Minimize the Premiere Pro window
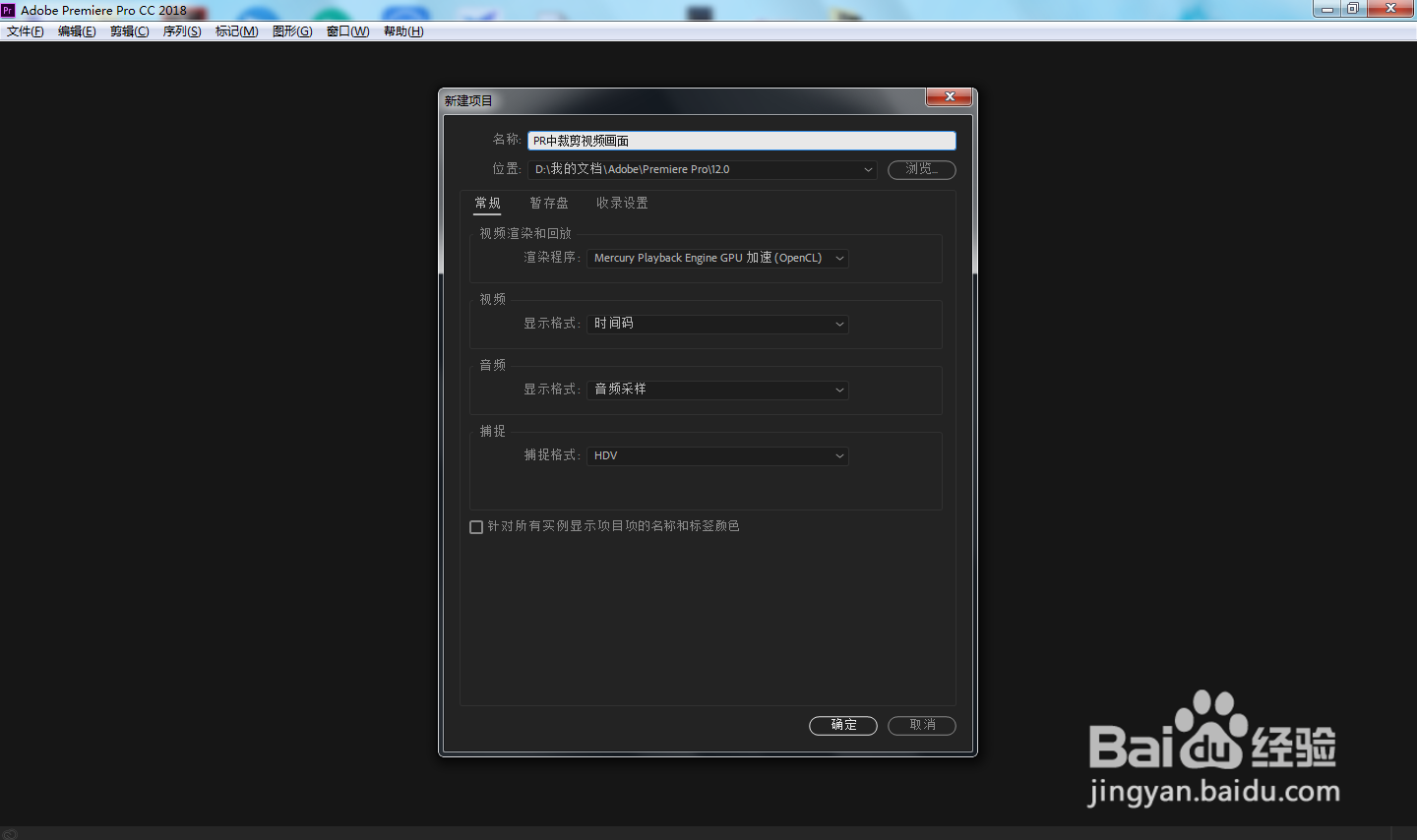 [1327, 9]
